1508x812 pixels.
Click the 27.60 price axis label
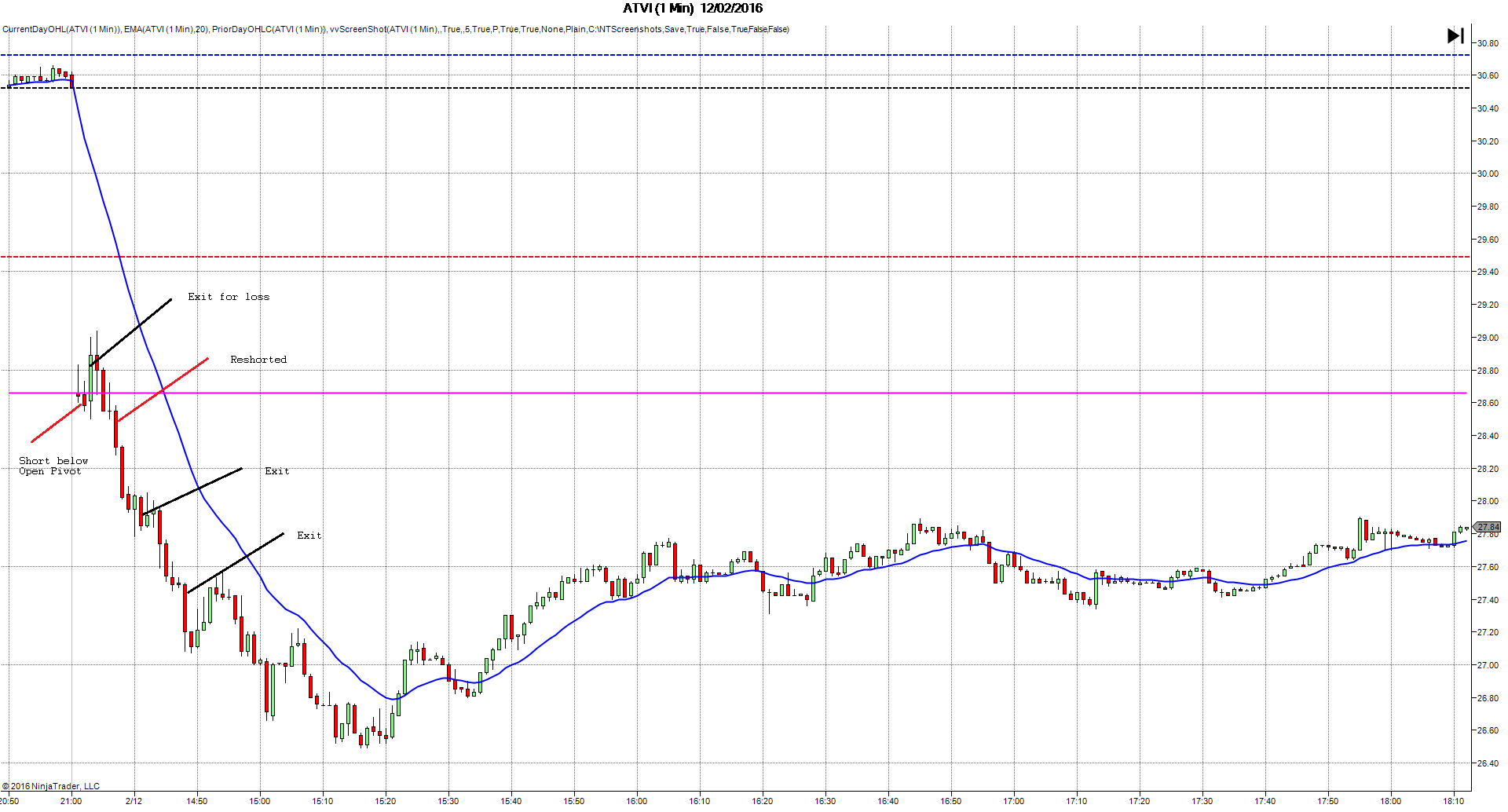[x=1488, y=567]
